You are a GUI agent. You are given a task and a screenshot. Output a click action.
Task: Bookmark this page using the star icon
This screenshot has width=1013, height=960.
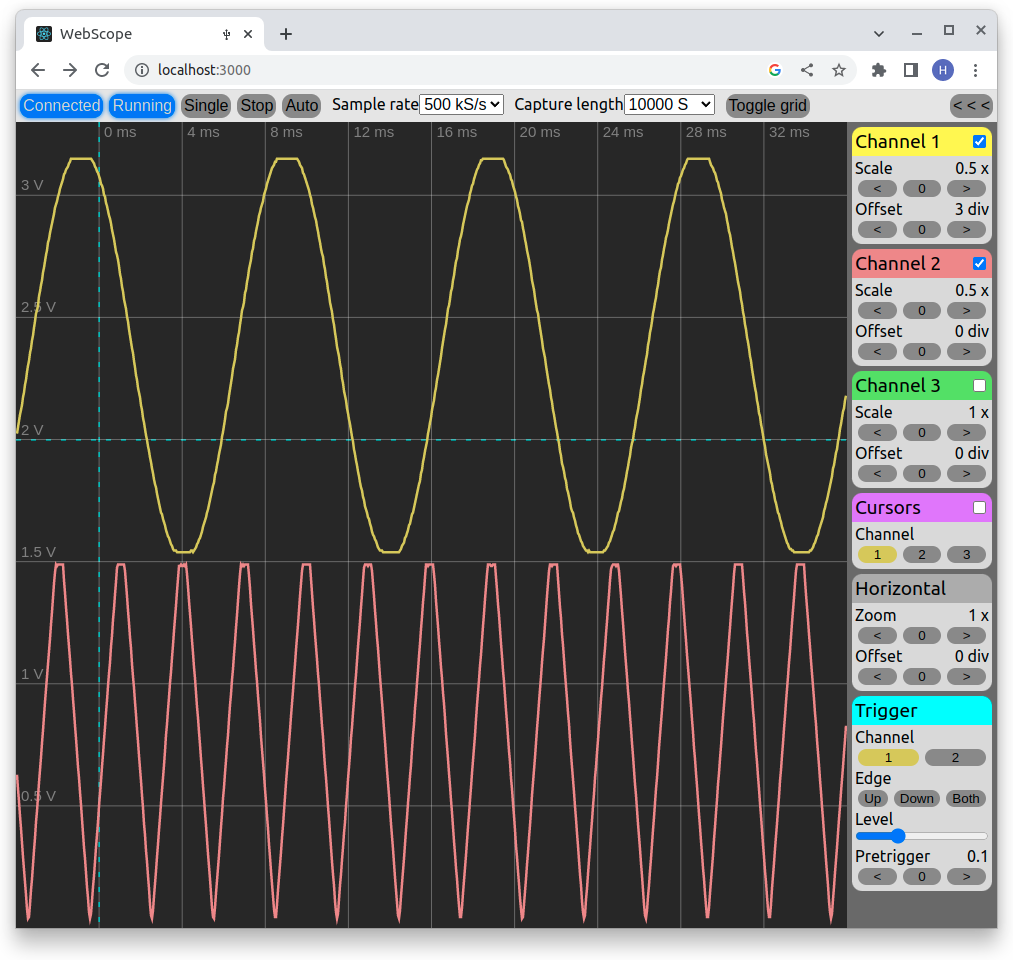pos(839,70)
